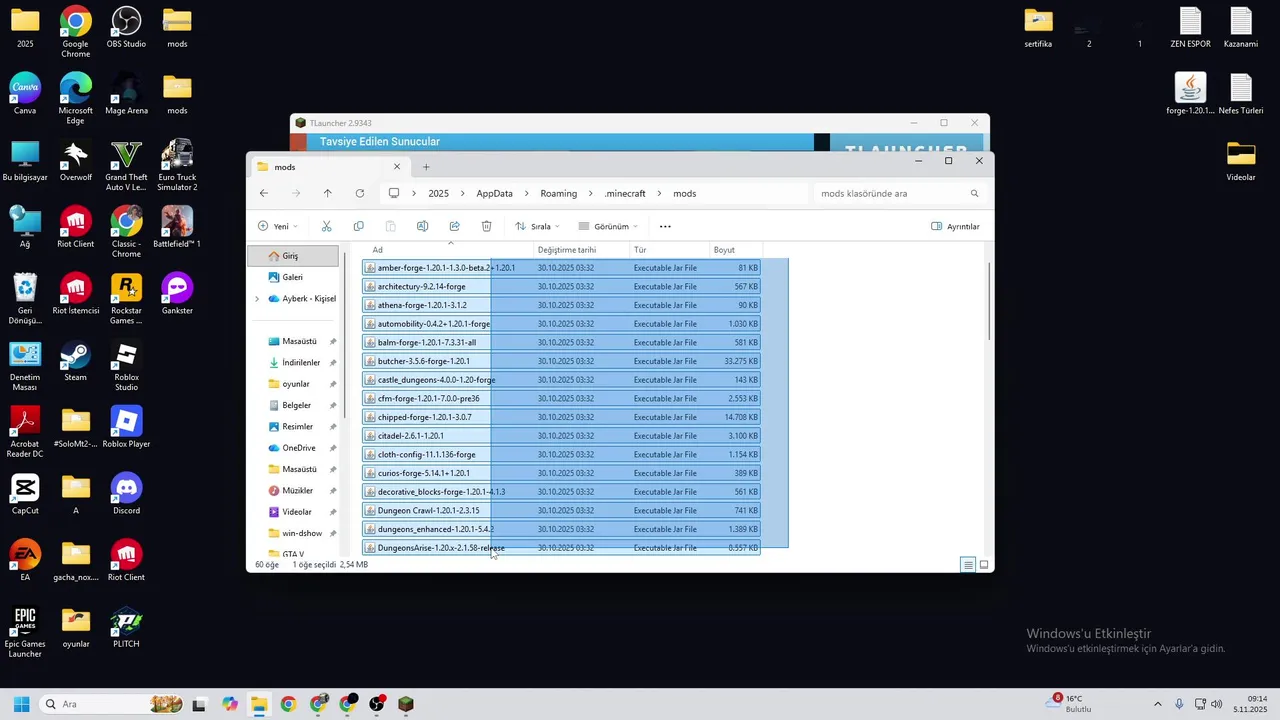This screenshot has width=1280, height=720.
Task: Select Euro Truck Simulator 2 desktop icon
Action: [177, 166]
